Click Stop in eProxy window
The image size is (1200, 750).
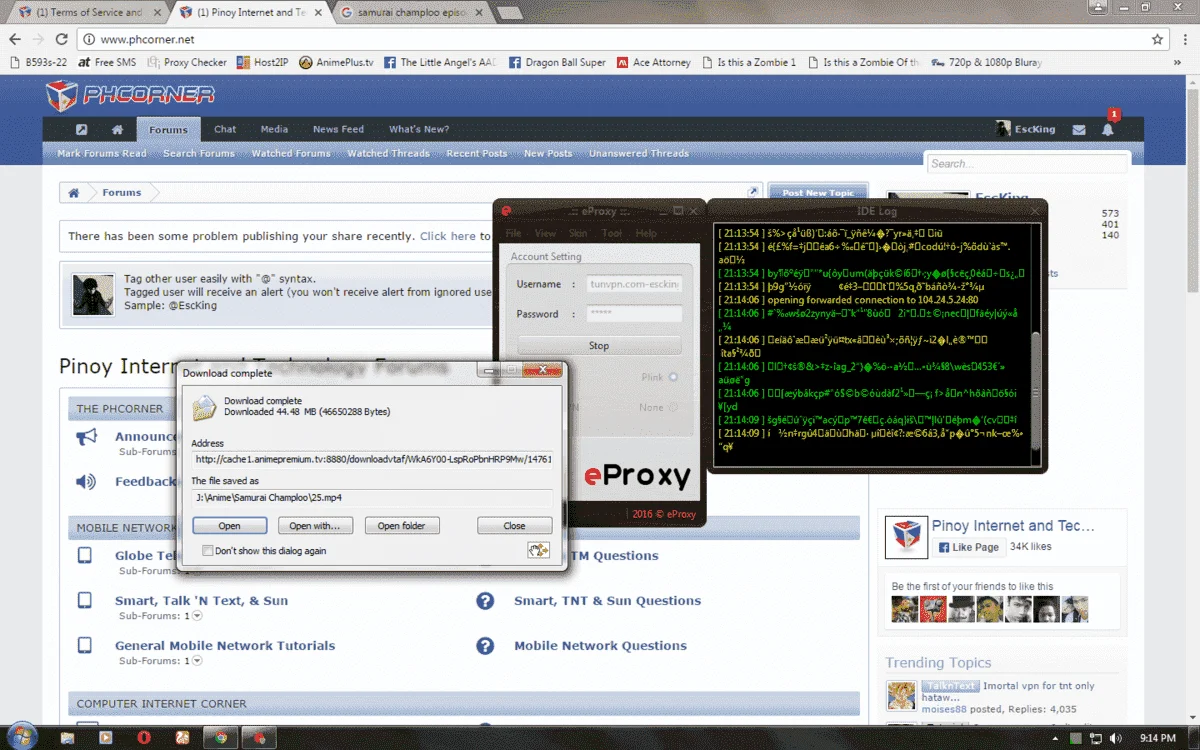pyautogui.click(x=599, y=345)
